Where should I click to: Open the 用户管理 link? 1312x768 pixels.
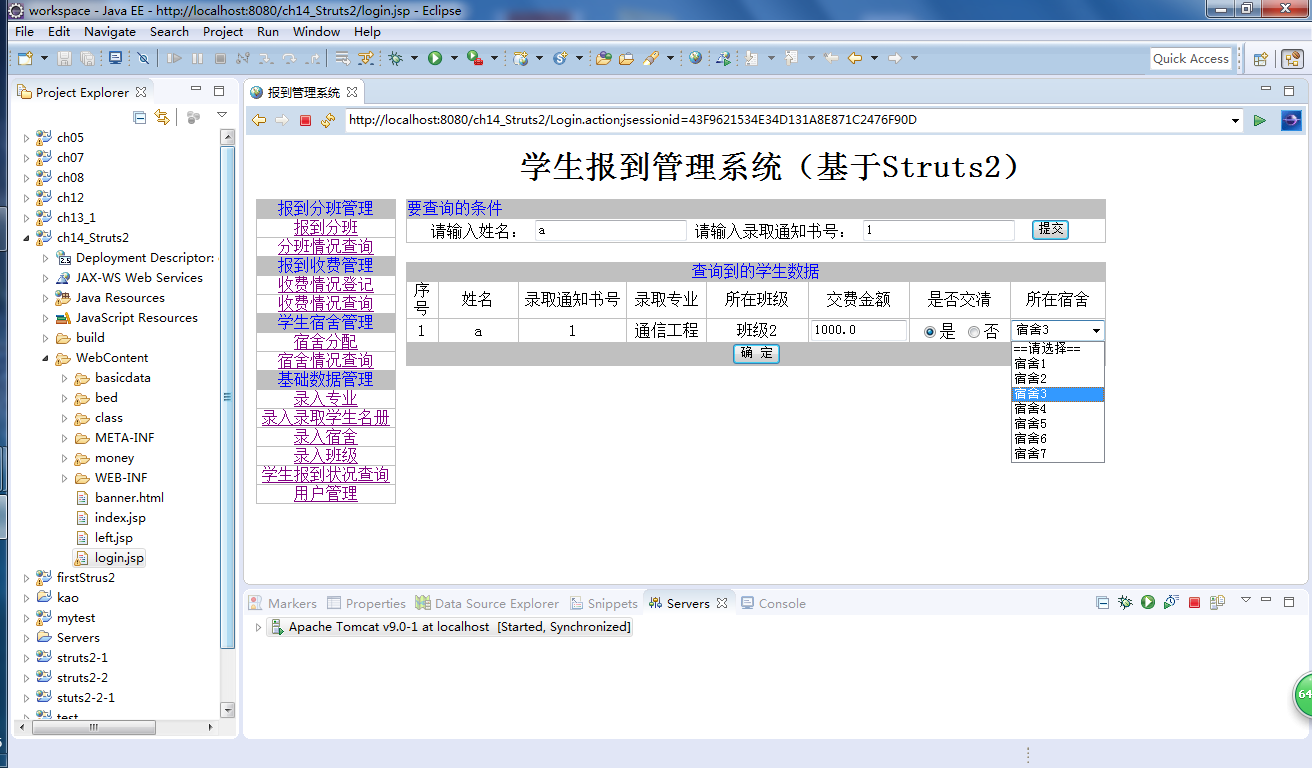[325, 493]
